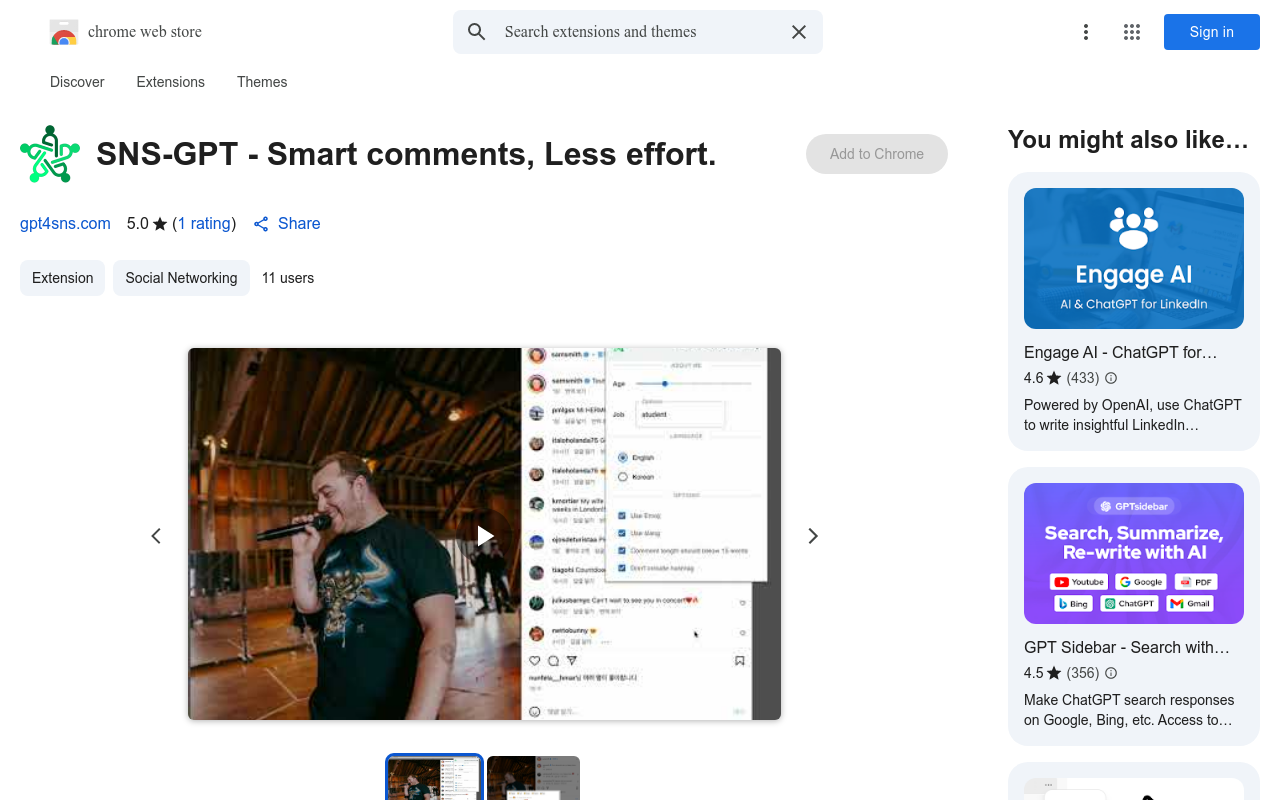Go to previous screenshot with left arrow
Viewport: 1280px width, 800px height.
(156, 536)
